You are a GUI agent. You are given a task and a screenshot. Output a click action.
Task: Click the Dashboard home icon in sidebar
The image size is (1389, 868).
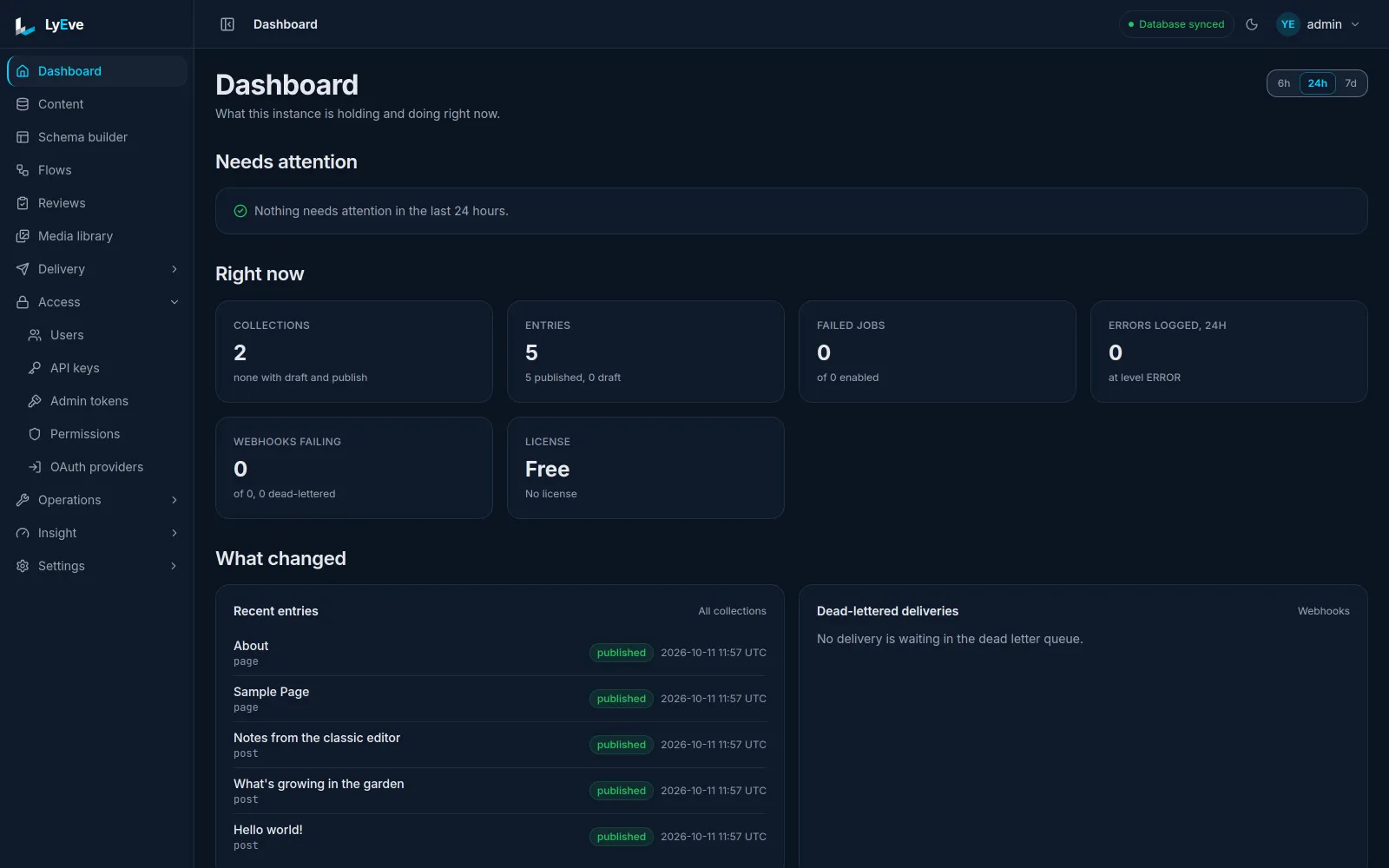tap(23, 71)
